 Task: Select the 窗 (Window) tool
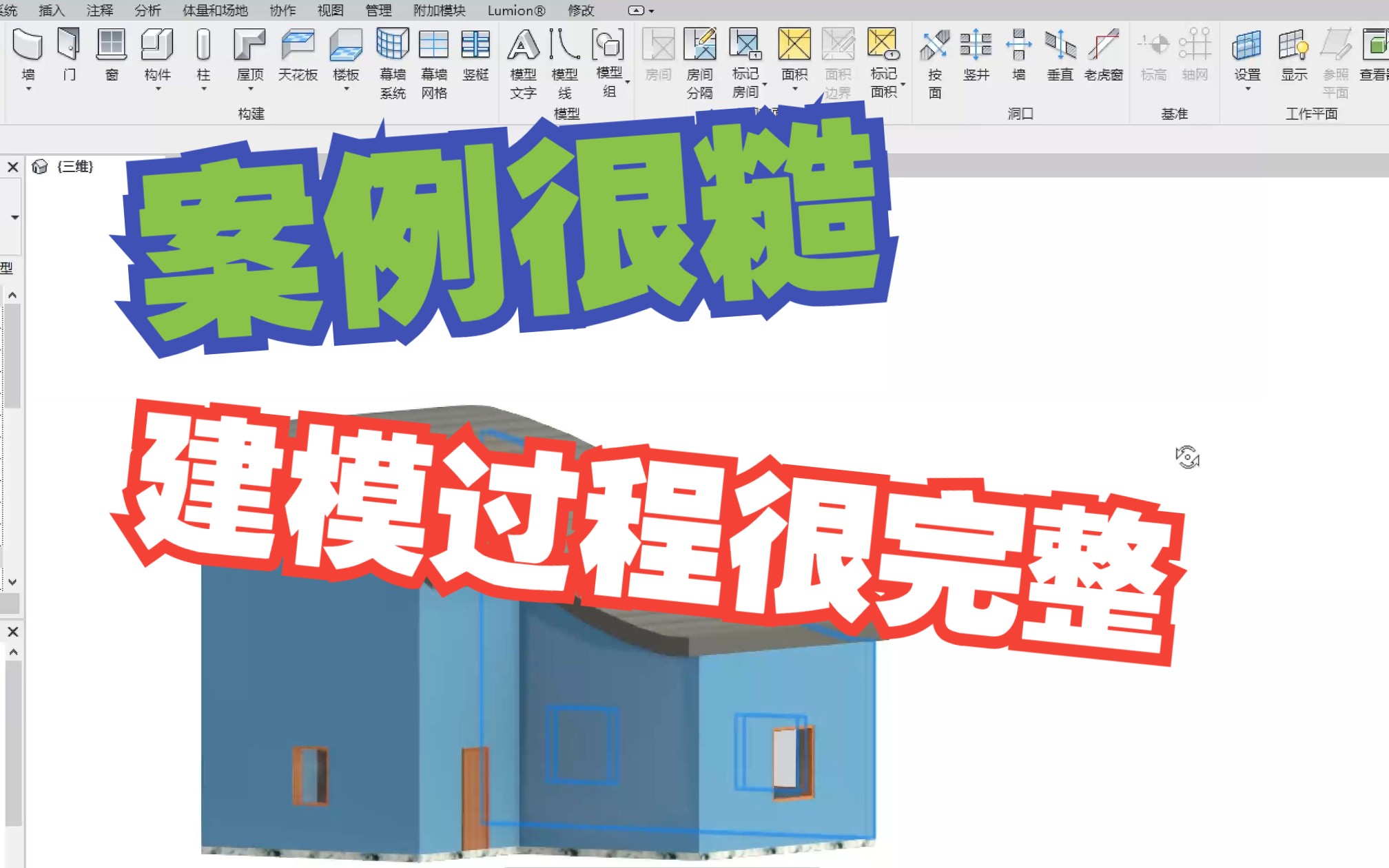[111, 45]
